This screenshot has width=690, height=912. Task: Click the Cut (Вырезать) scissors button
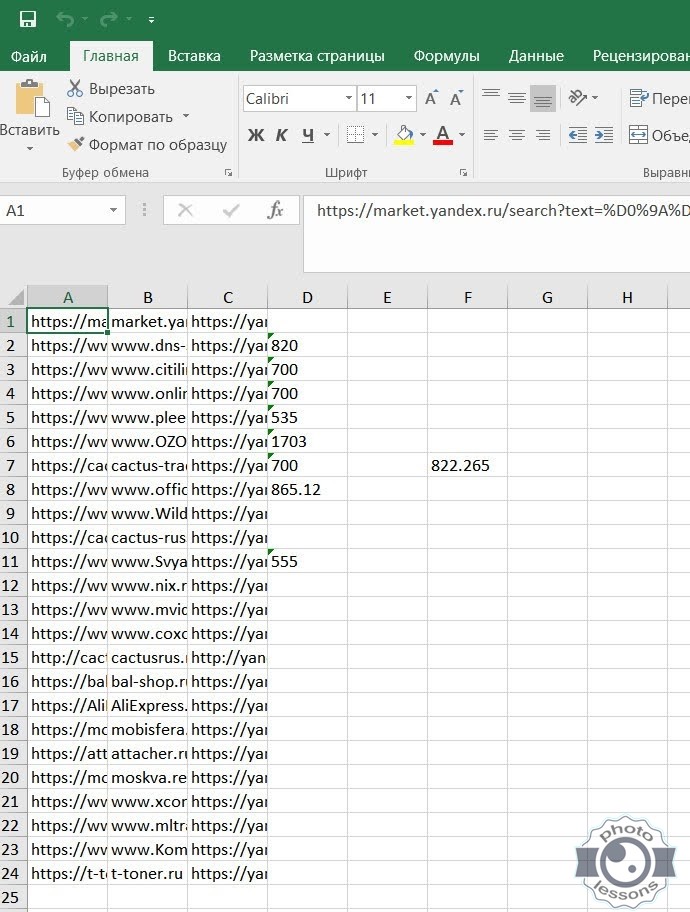[110, 89]
